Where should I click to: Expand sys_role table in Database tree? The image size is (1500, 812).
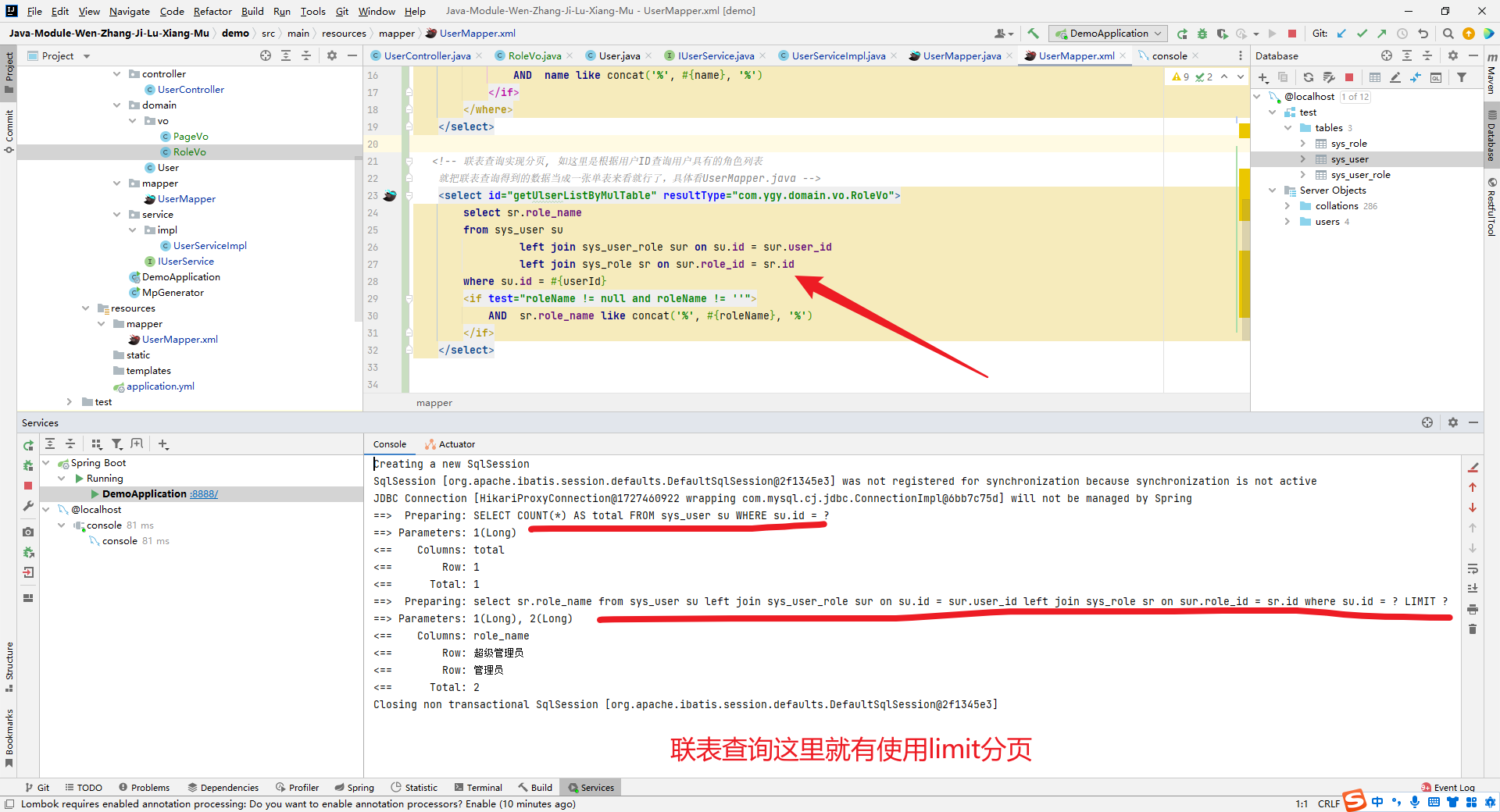coord(1302,144)
